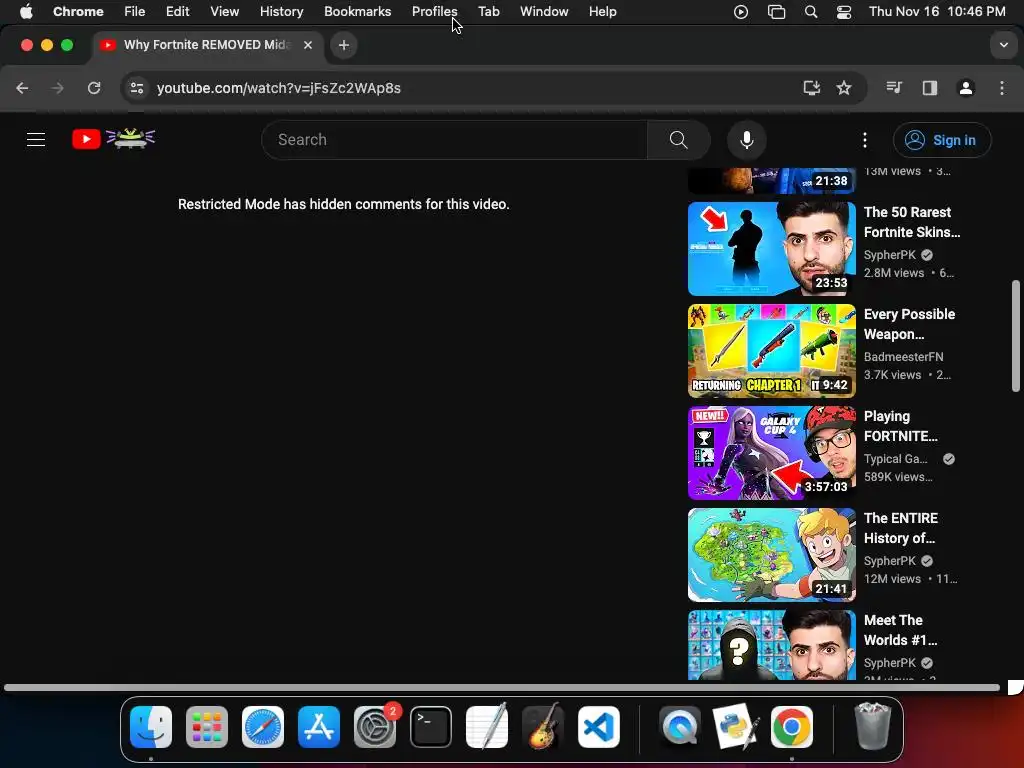Click BadmeesterFN channel name
This screenshot has height=768, width=1024.
(903, 357)
